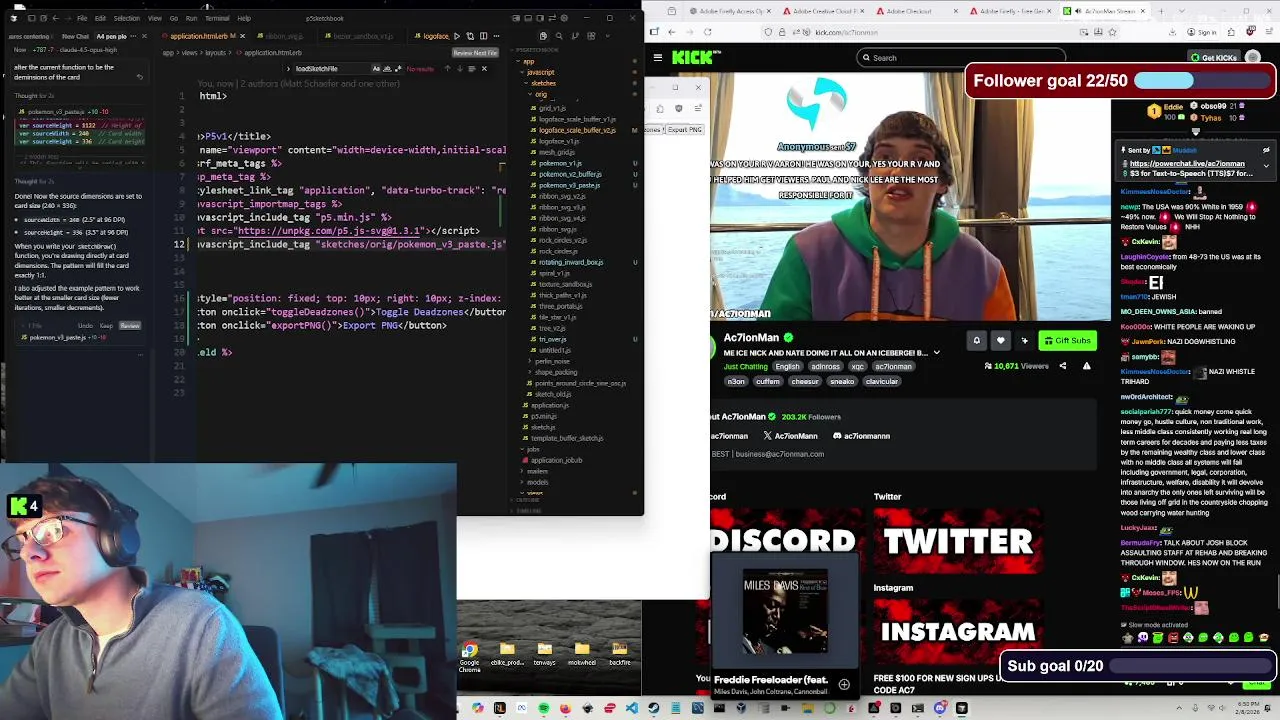Open the Kick hamburger sidebar menu
Image resolution: width=1280 pixels, height=720 pixels.
tap(658, 57)
